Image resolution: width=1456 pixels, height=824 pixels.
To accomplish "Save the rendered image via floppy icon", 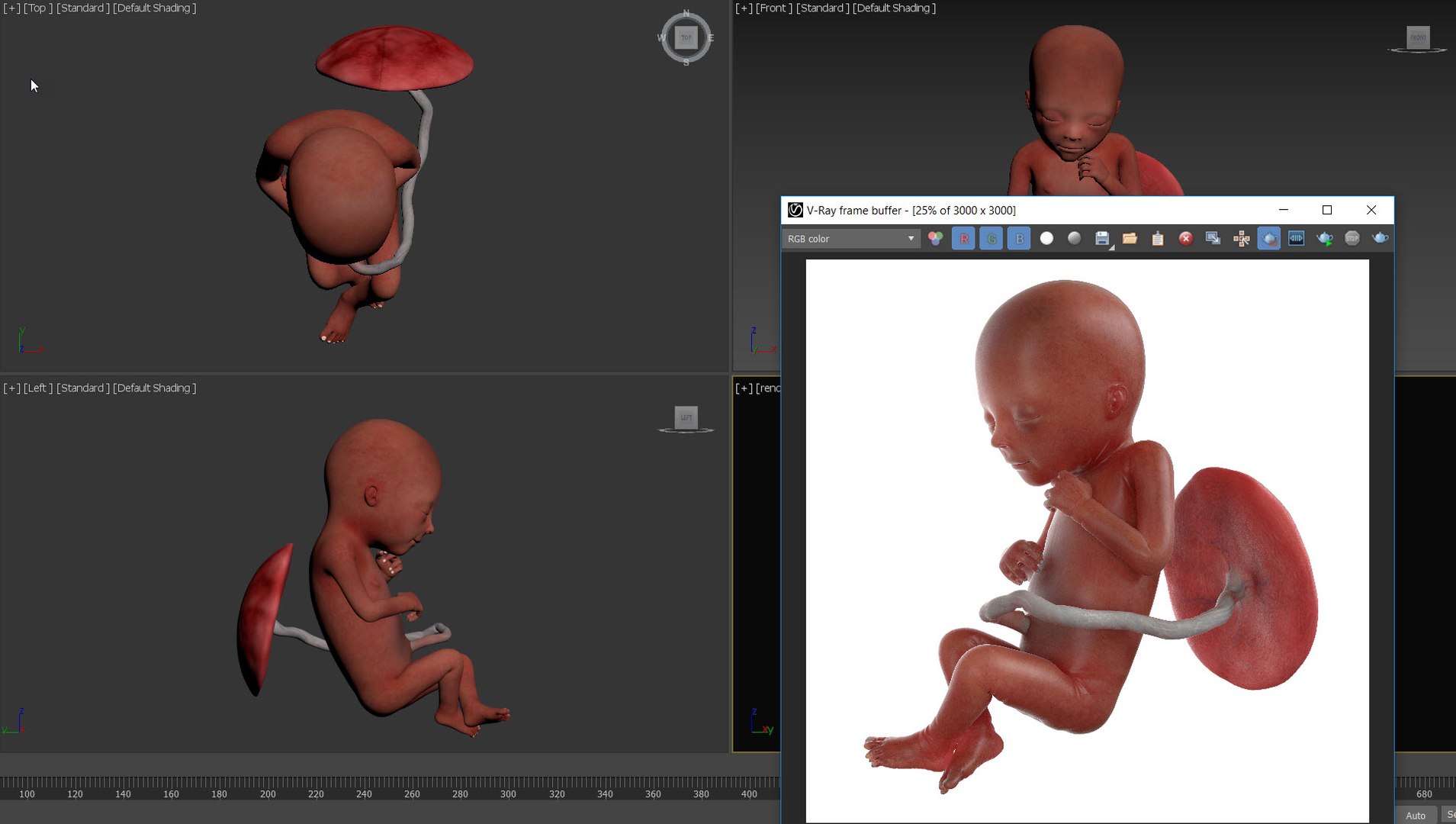I will click(1102, 239).
